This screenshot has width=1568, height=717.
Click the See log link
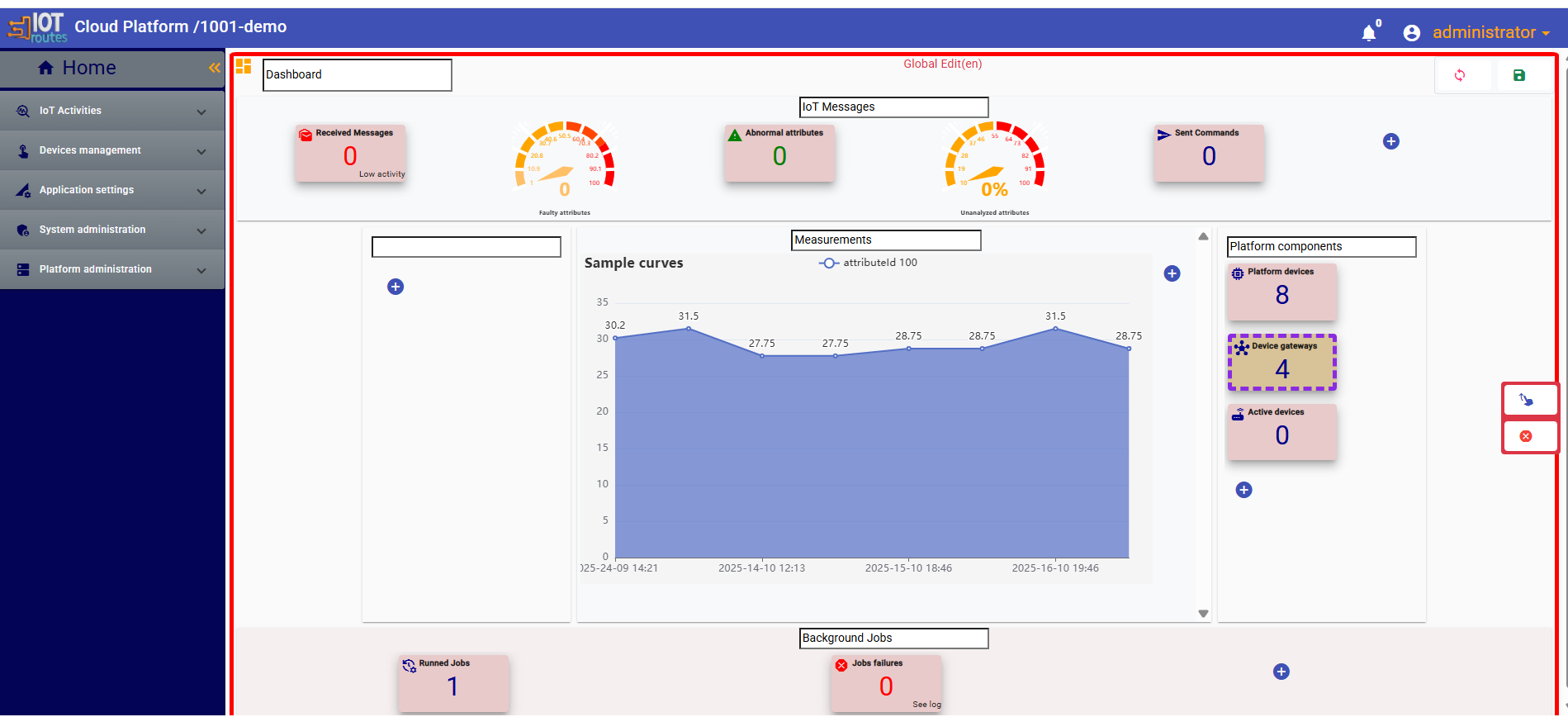click(926, 705)
